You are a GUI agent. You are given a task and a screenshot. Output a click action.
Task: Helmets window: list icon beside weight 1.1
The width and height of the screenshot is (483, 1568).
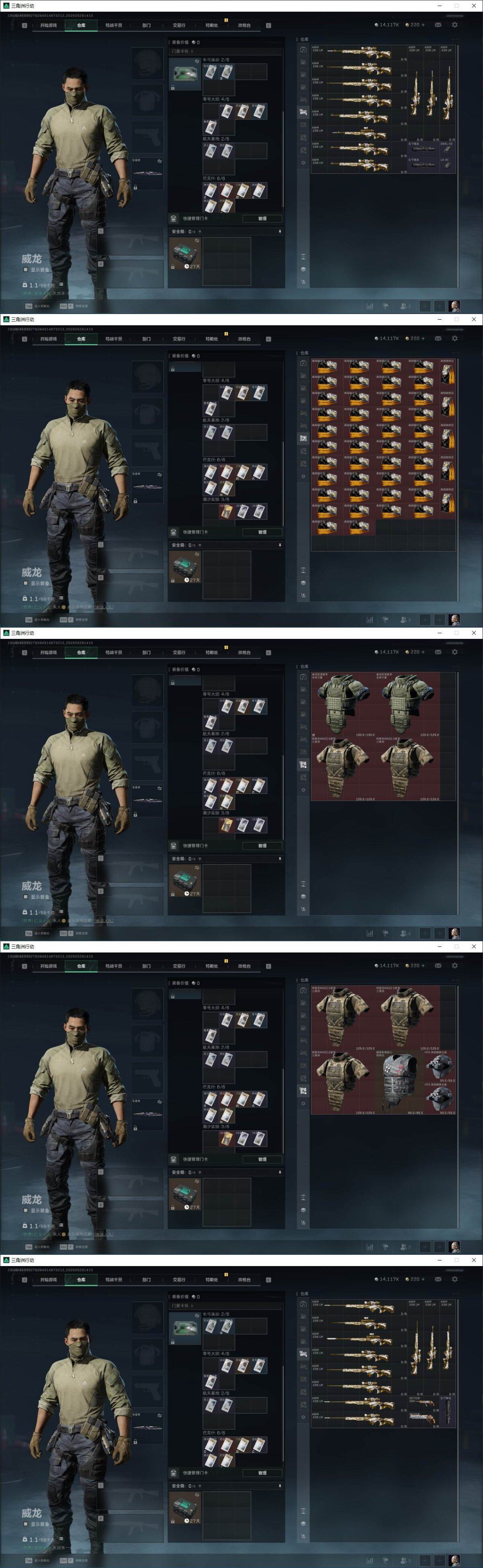(62, 1225)
